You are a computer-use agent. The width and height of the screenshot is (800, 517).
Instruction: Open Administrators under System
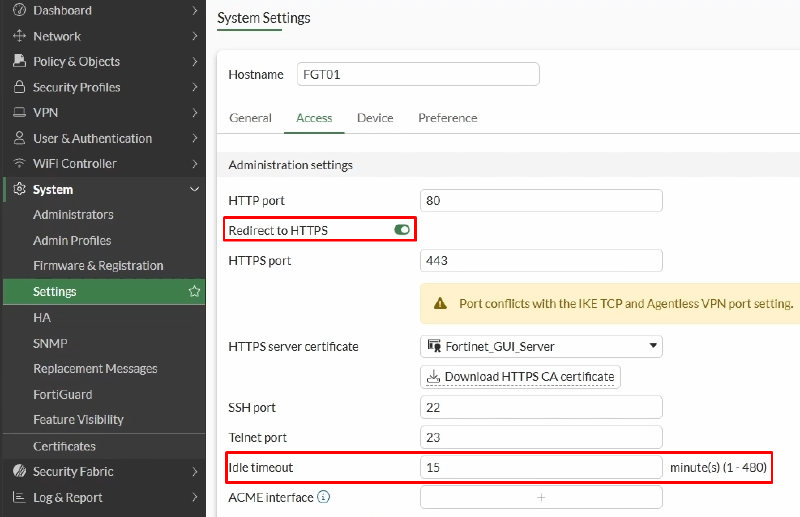click(73, 214)
